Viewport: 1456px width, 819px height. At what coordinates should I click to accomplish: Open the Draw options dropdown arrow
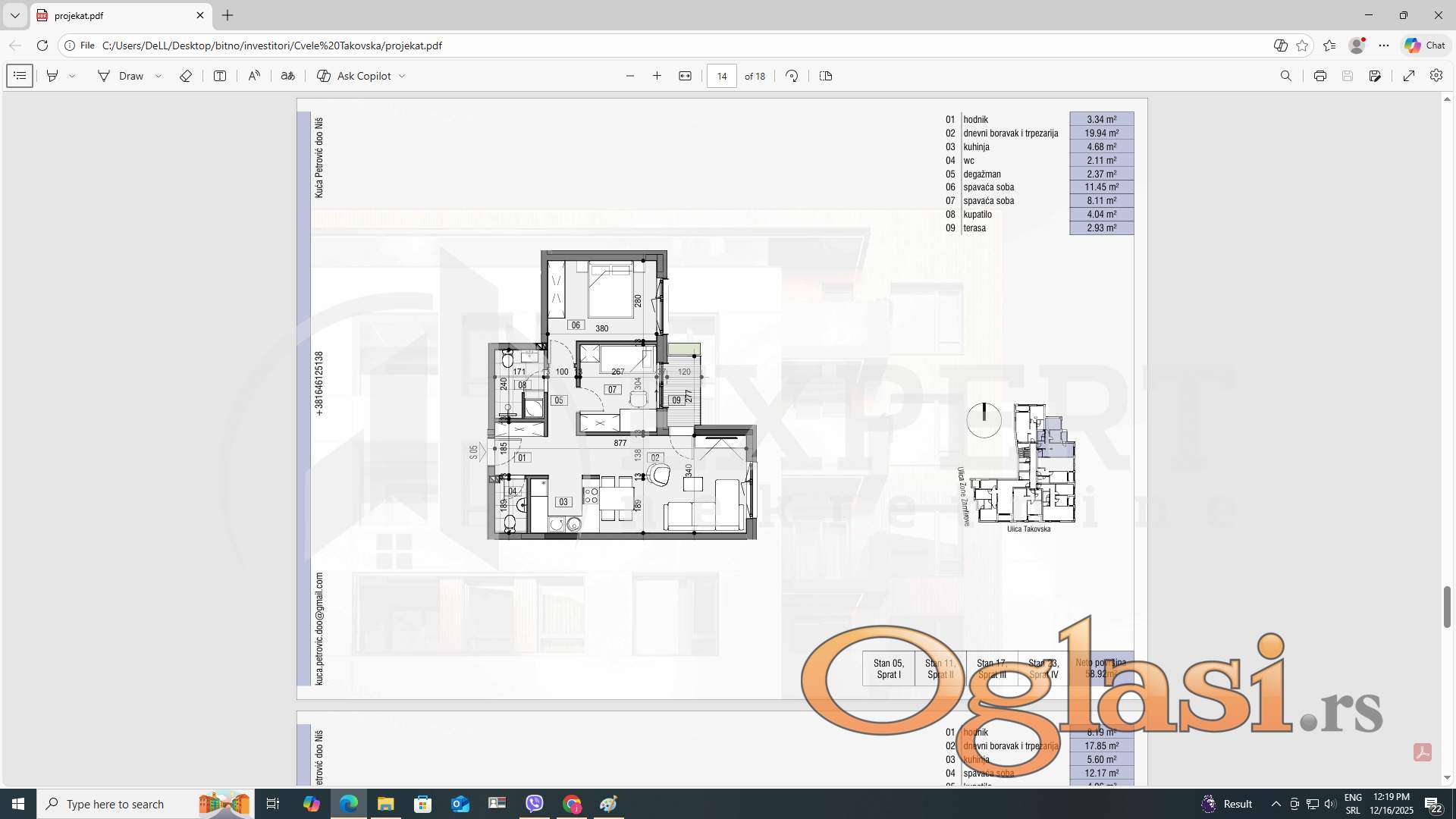158,76
